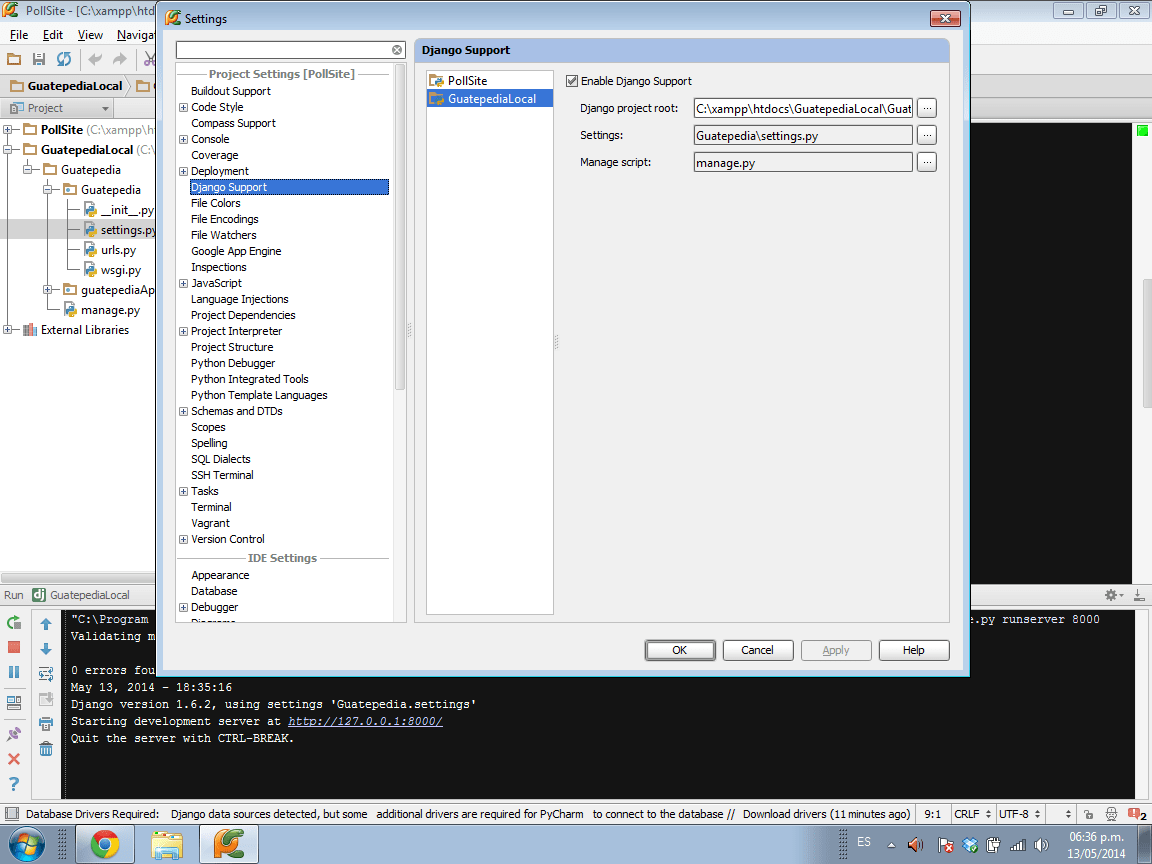1152x864 pixels.
Task: Navigate up the stack trace with the arrow icon
Action: pyautogui.click(x=46, y=622)
